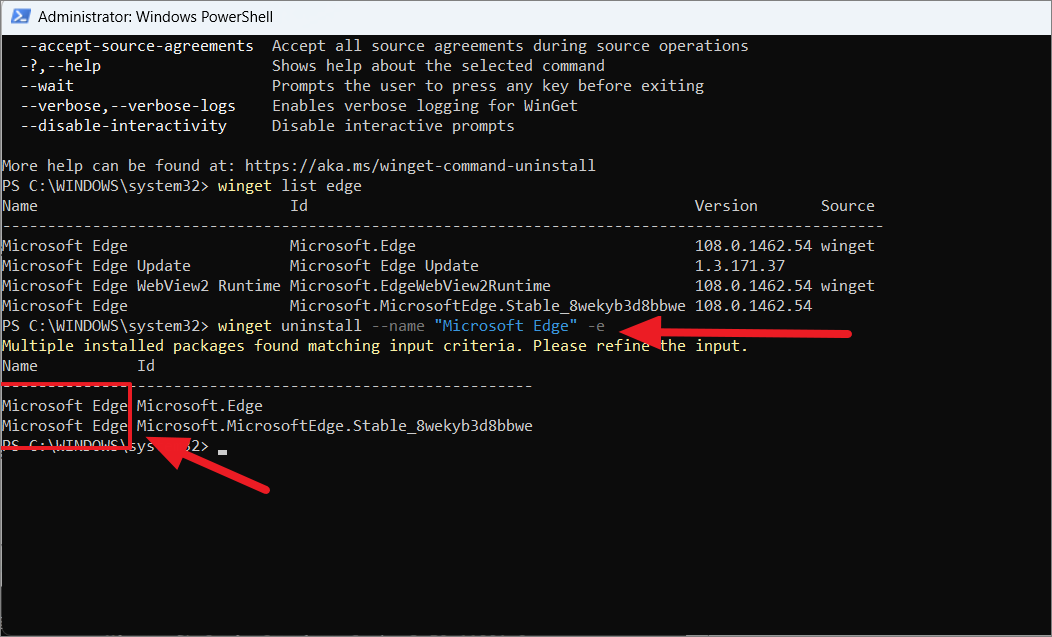This screenshot has width=1052, height=637.
Task: Click version '1.3.171.37'
Action: (739, 266)
